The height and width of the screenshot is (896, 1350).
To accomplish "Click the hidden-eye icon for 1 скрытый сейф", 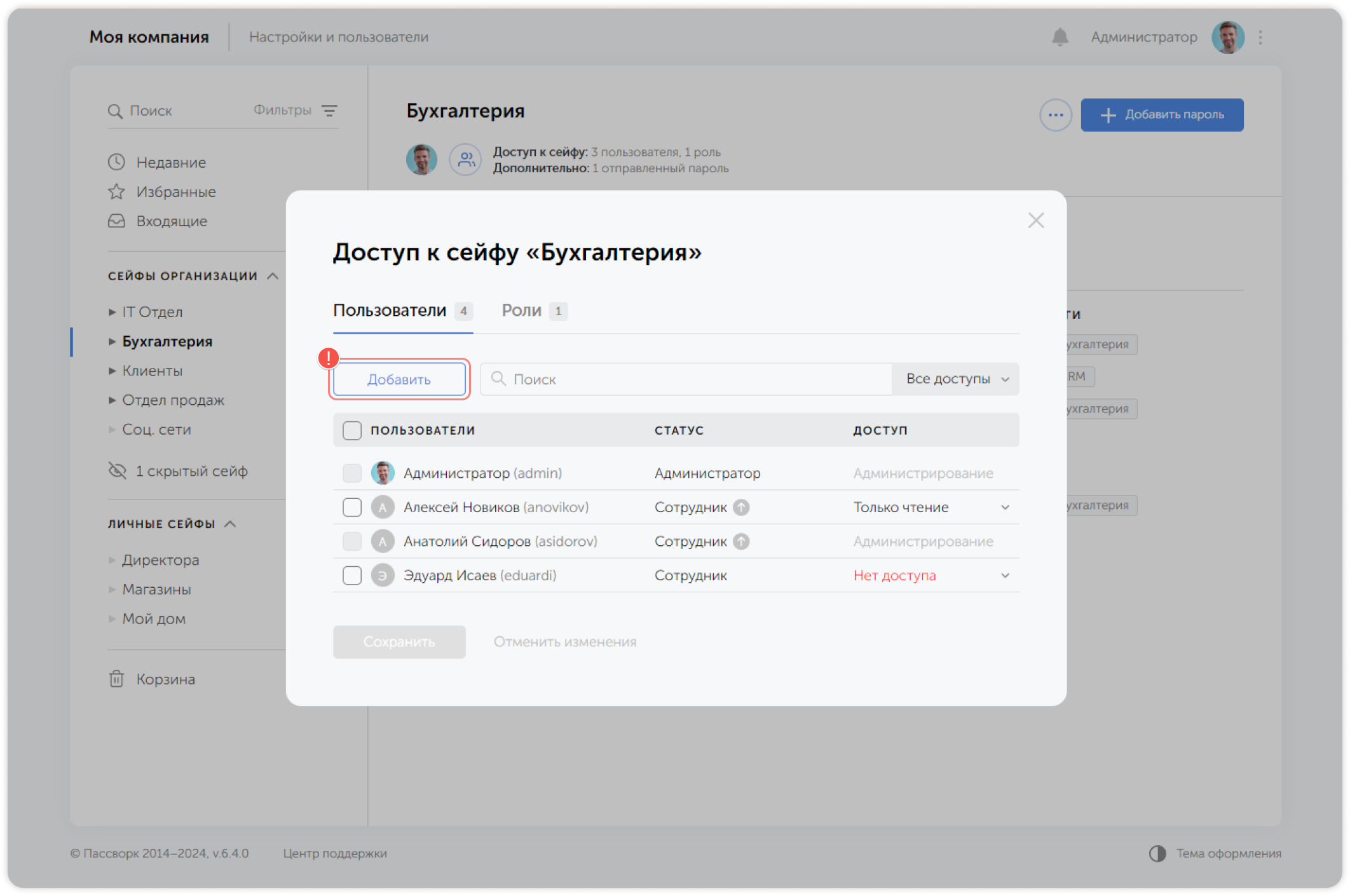I will click(x=116, y=470).
